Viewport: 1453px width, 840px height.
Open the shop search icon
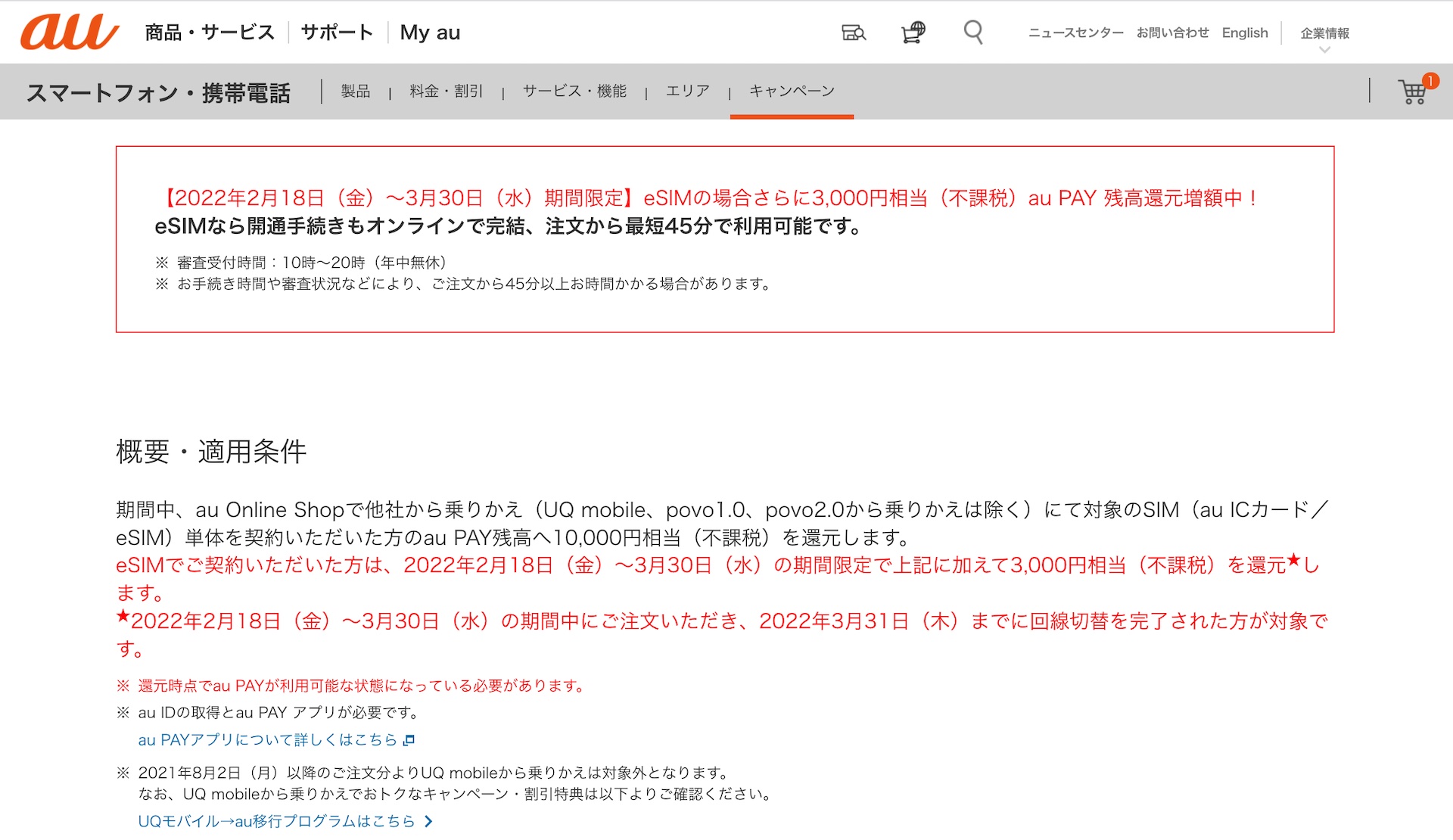tap(854, 33)
